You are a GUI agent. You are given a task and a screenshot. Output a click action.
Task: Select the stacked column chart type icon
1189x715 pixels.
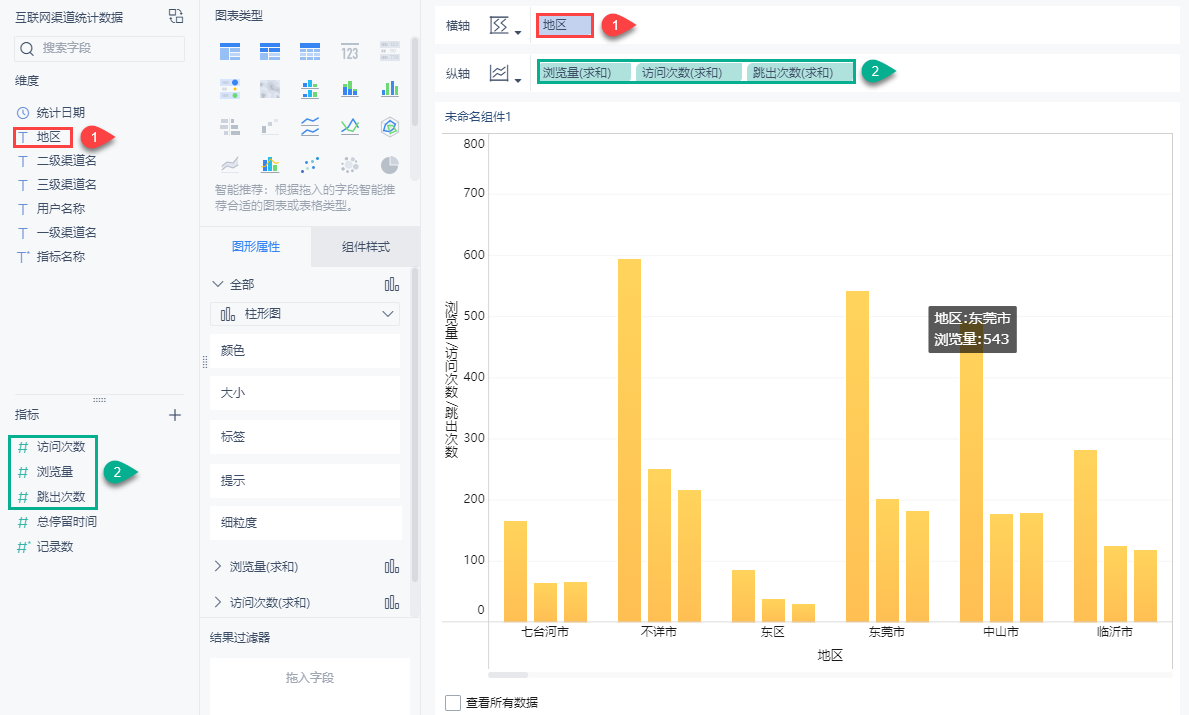(350, 89)
